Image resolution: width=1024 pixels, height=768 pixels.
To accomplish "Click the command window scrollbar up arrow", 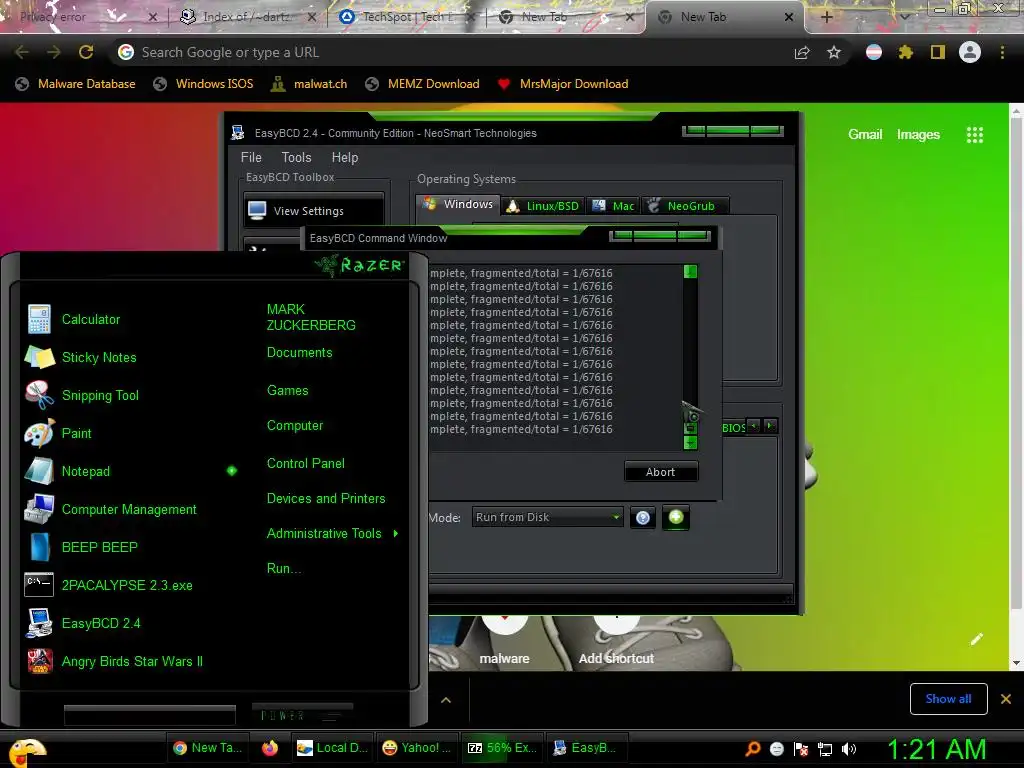I will pyautogui.click(x=690, y=271).
